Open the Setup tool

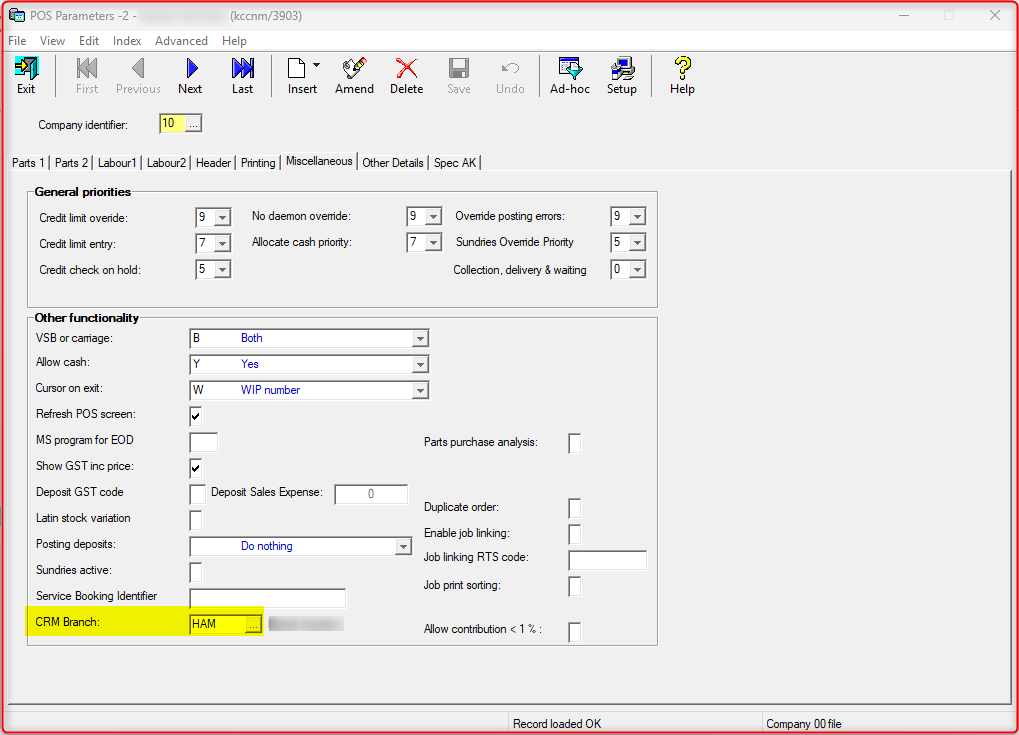tap(622, 76)
